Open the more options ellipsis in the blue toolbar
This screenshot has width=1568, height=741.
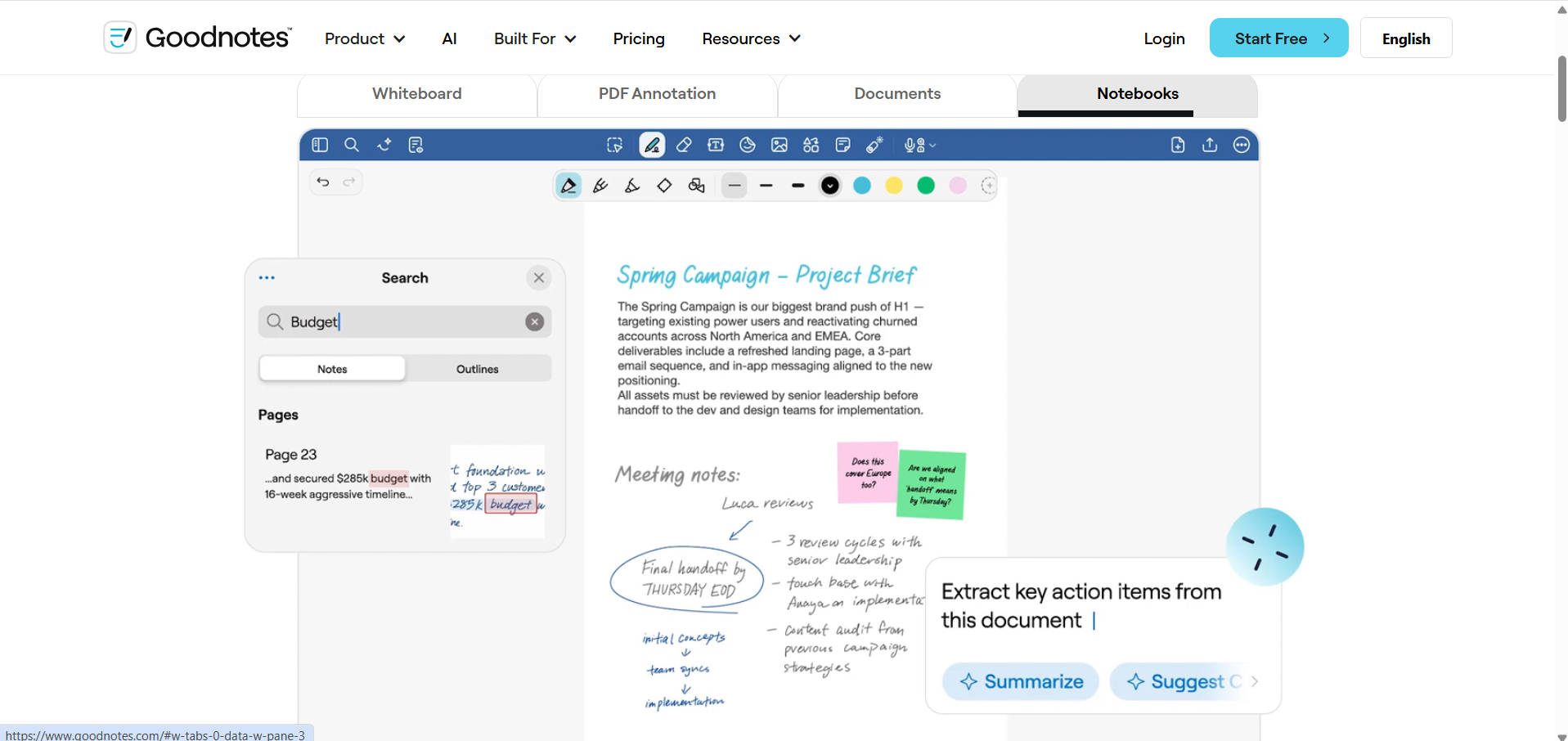click(1242, 145)
